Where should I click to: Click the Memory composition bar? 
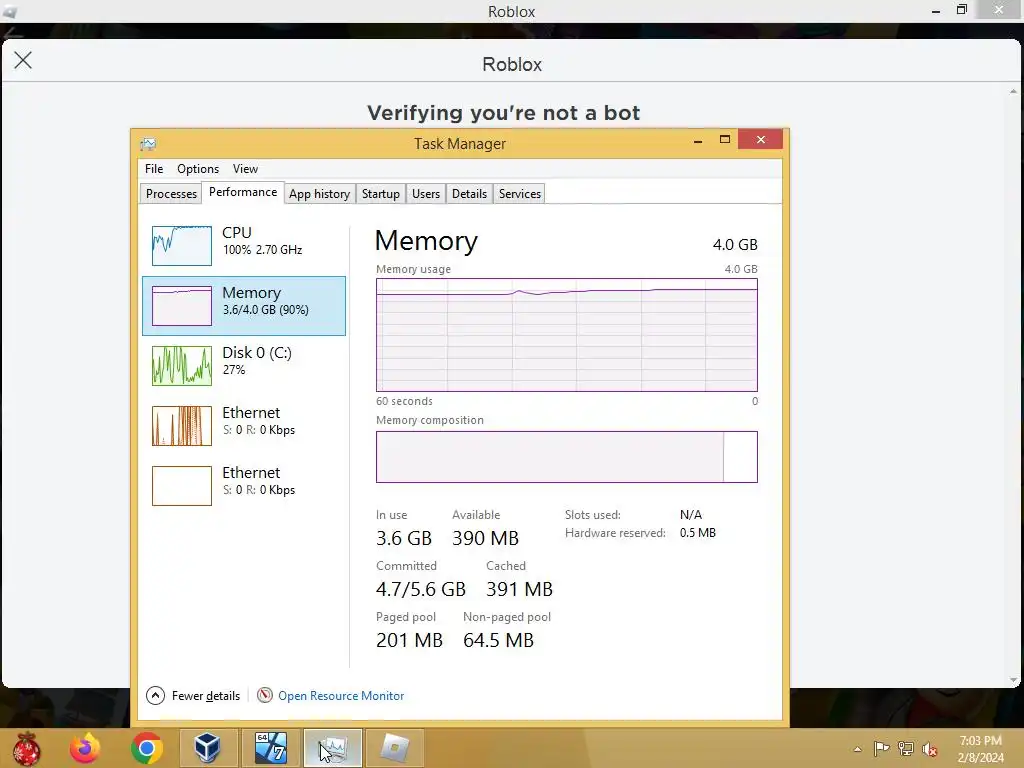[x=567, y=457]
